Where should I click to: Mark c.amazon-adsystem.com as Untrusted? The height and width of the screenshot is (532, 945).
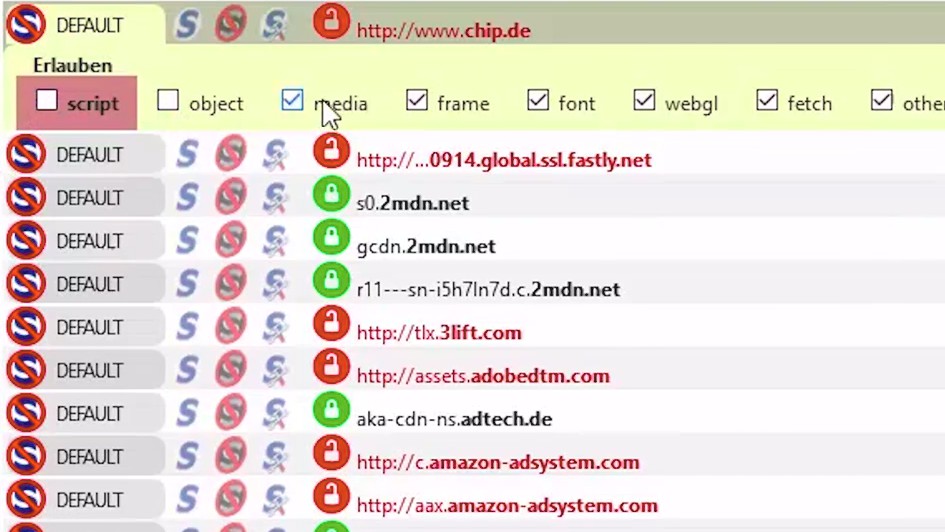click(231, 456)
